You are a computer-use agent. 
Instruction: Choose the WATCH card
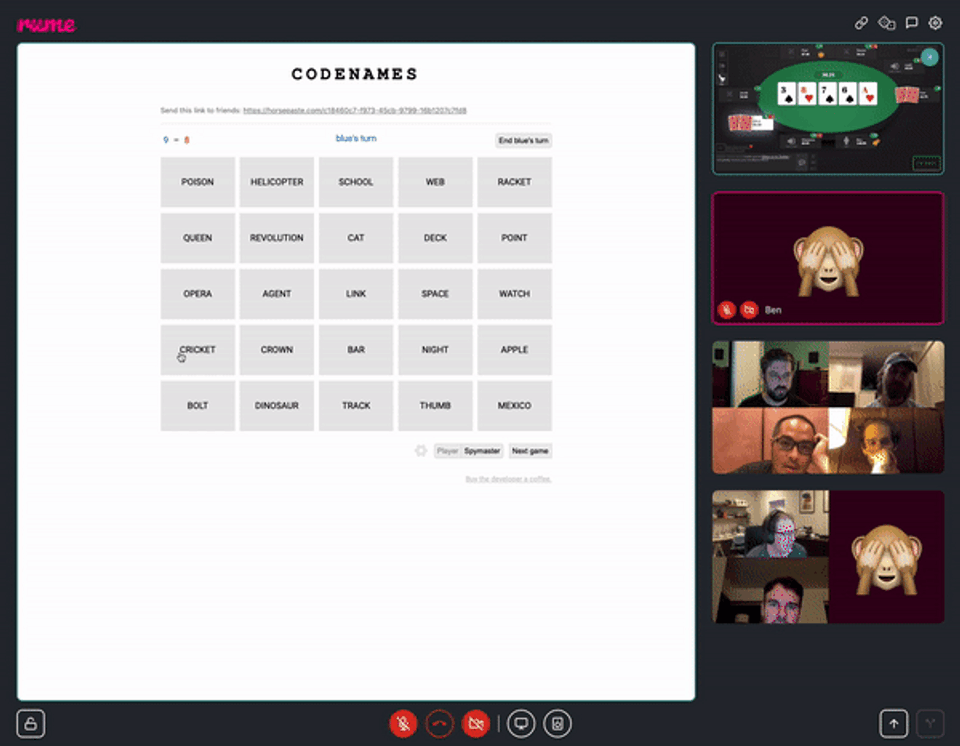coord(514,294)
